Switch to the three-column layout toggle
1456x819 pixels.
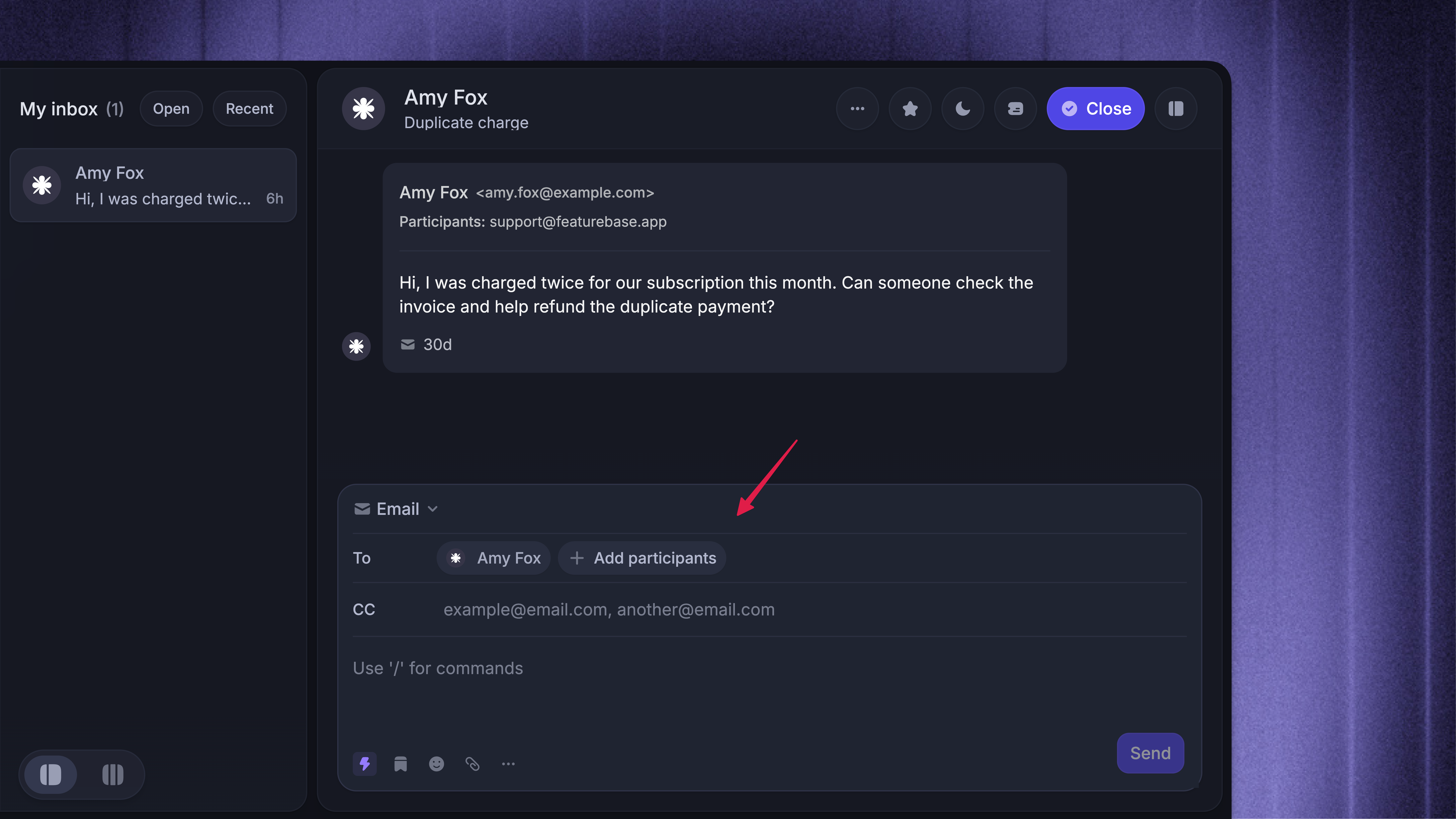[x=113, y=774]
